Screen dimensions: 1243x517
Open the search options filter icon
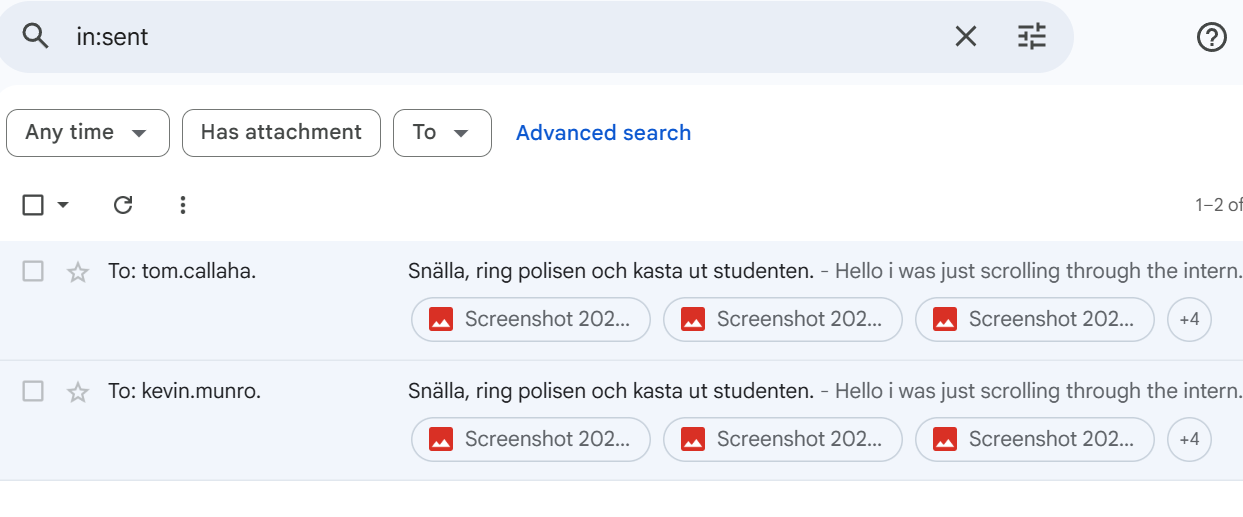[x=1031, y=37]
